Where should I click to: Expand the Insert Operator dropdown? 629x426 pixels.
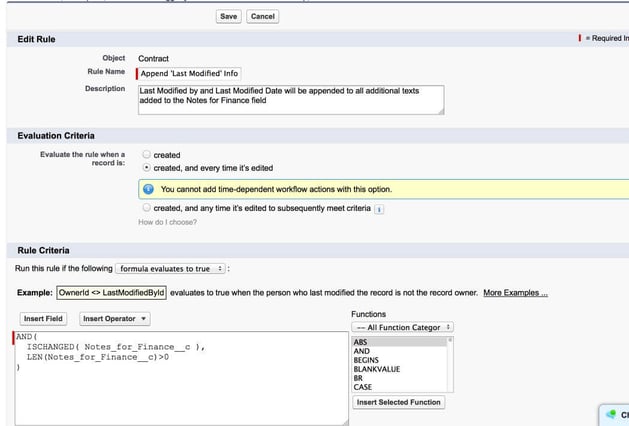click(115, 319)
